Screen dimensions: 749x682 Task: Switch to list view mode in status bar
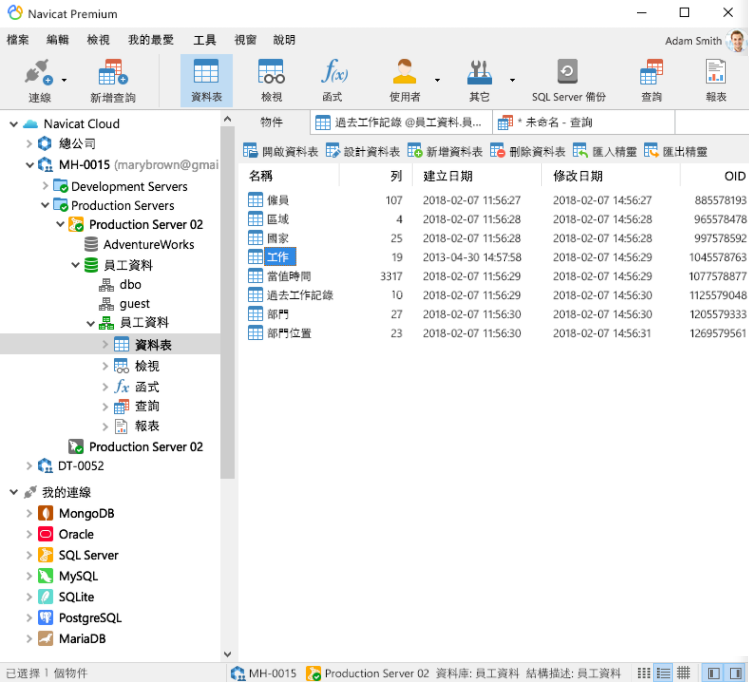coord(663,673)
